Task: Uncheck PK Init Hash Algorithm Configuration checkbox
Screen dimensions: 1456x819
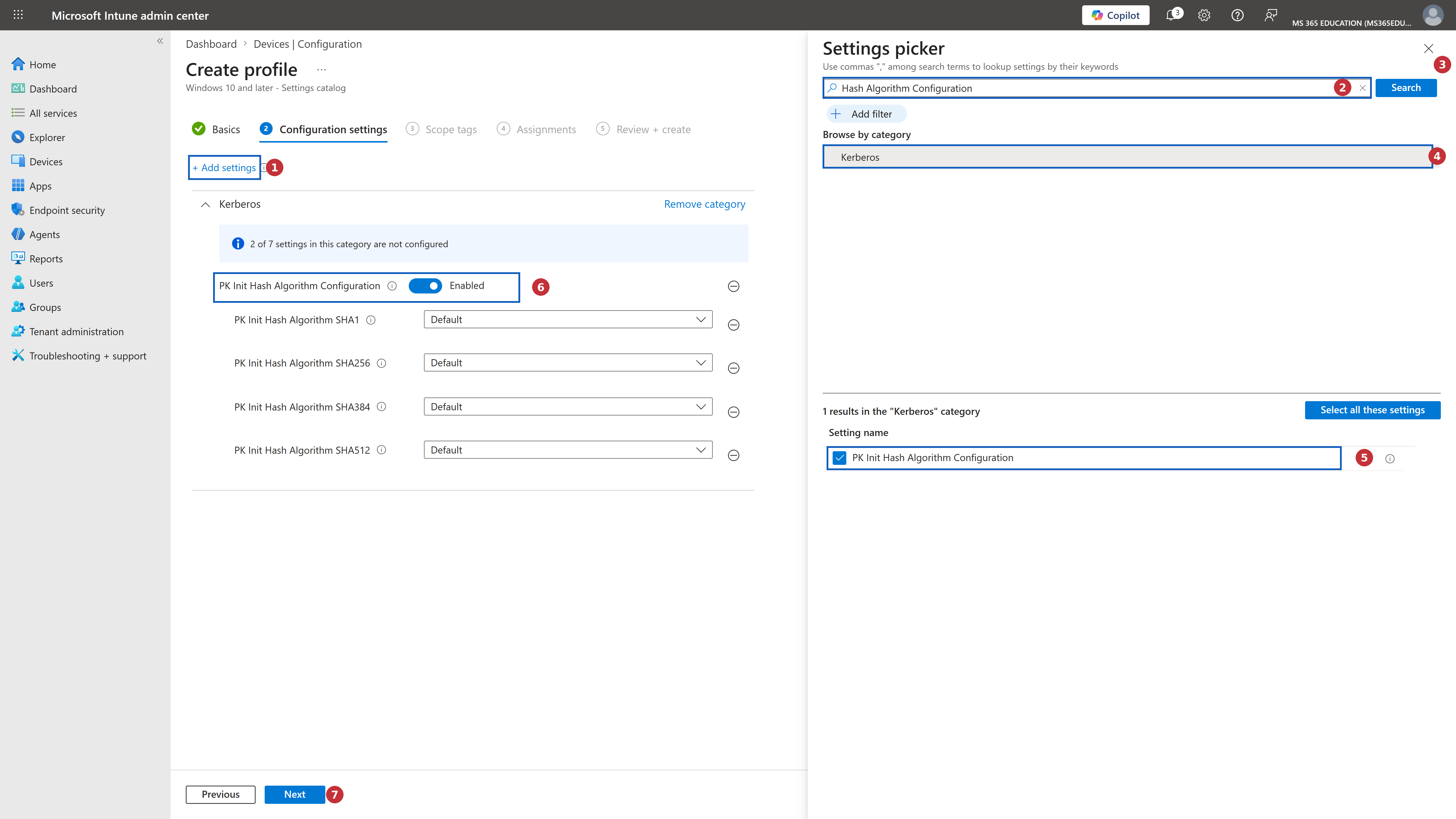Action: [839, 458]
